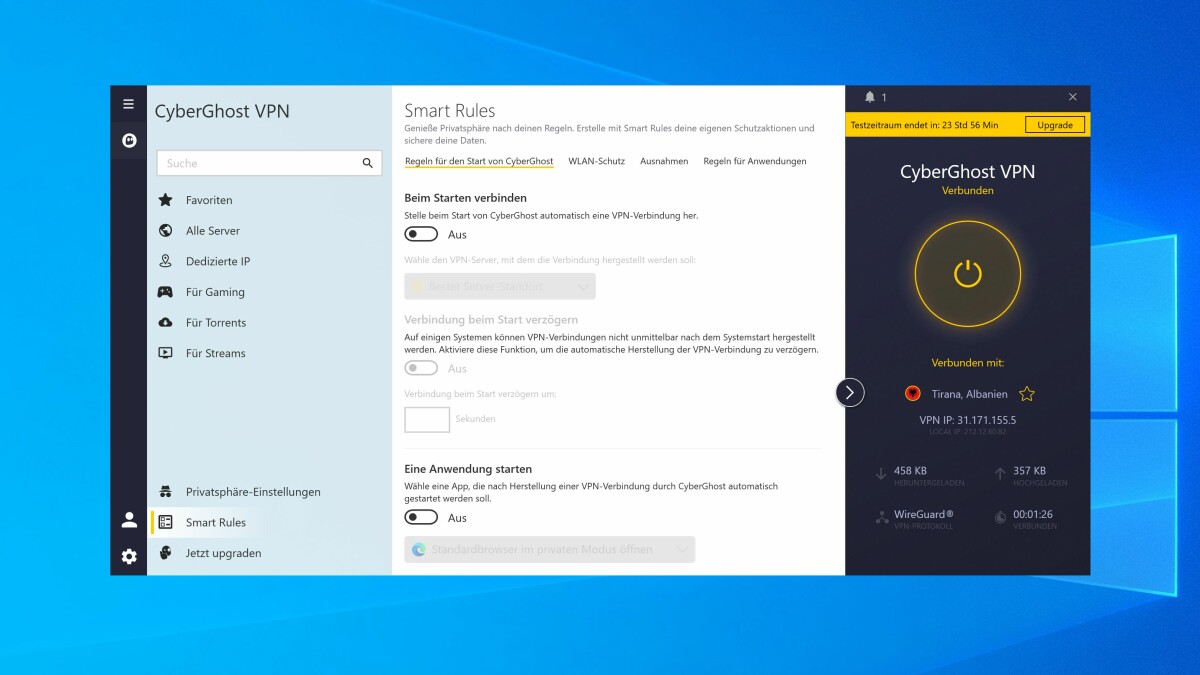Screen dimensions: 1200x675
Task: Open the hamburger menu in sidebar
Action: 128,104
